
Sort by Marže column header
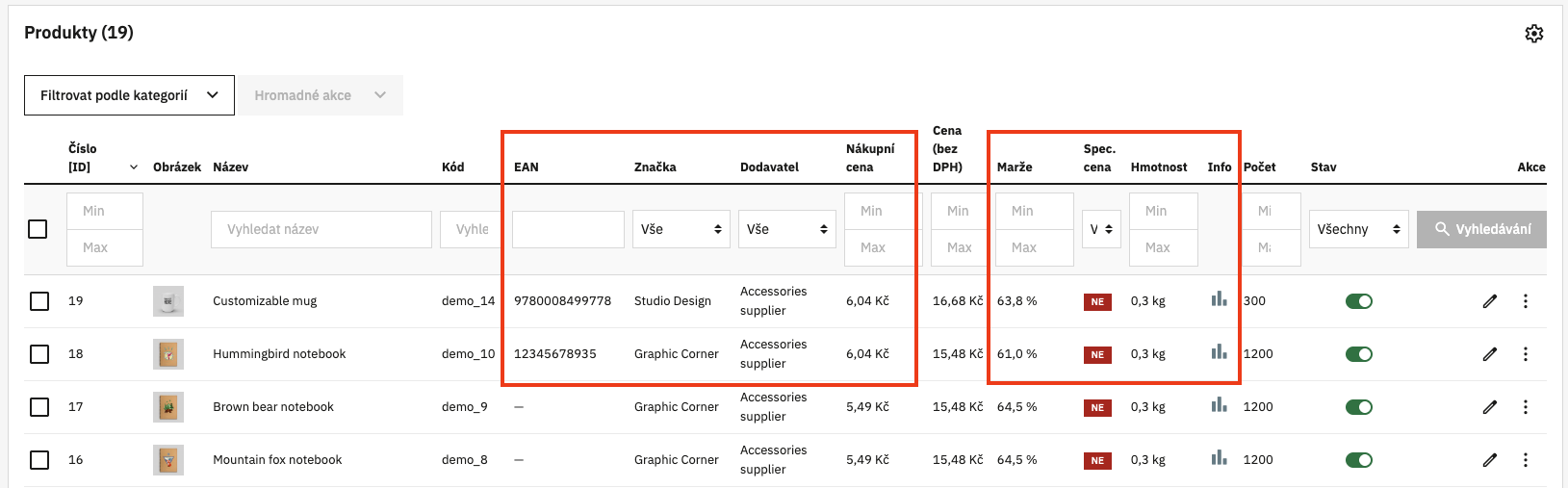click(x=1015, y=167)
